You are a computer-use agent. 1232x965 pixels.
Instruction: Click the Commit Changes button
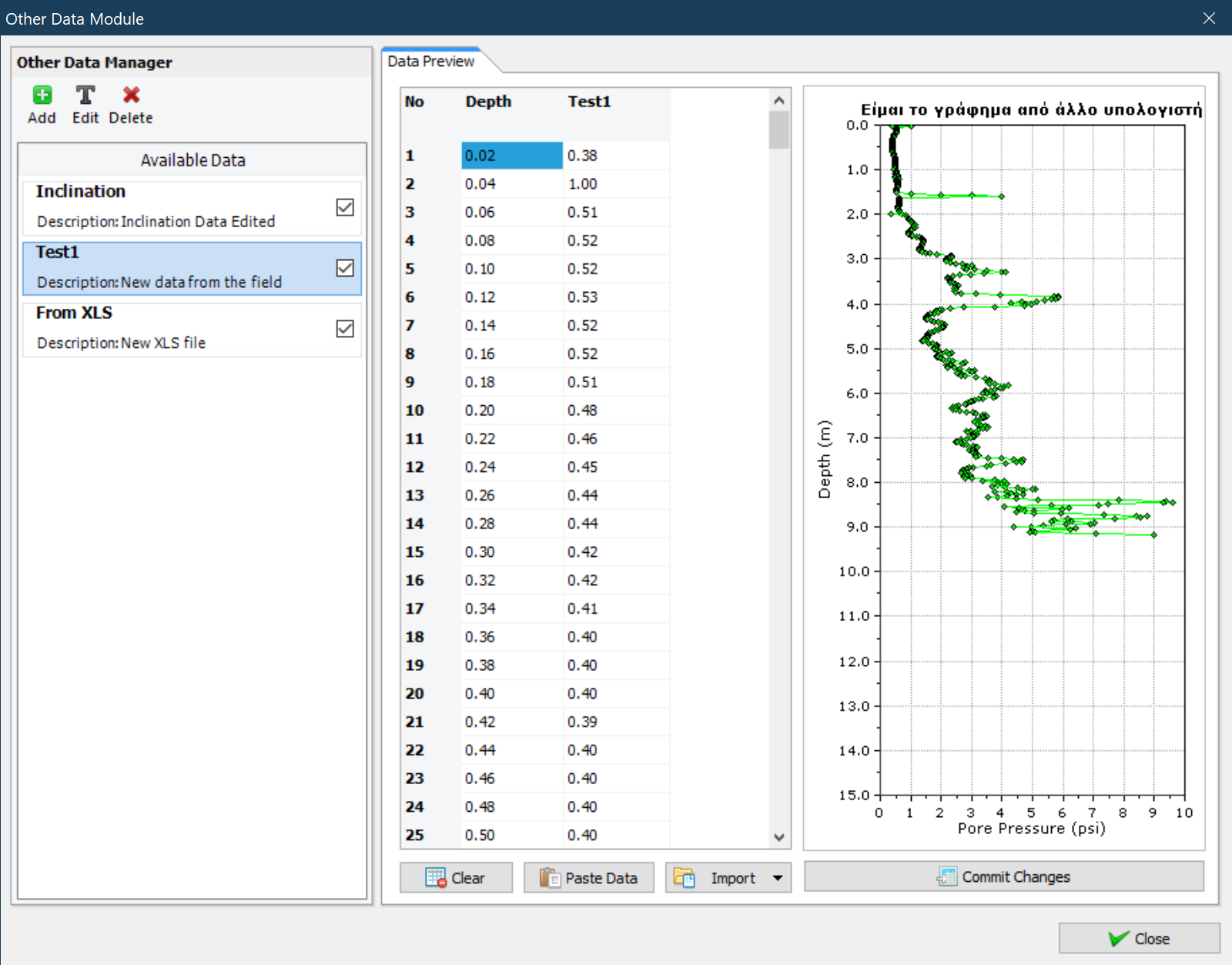tap(1004, 876)
